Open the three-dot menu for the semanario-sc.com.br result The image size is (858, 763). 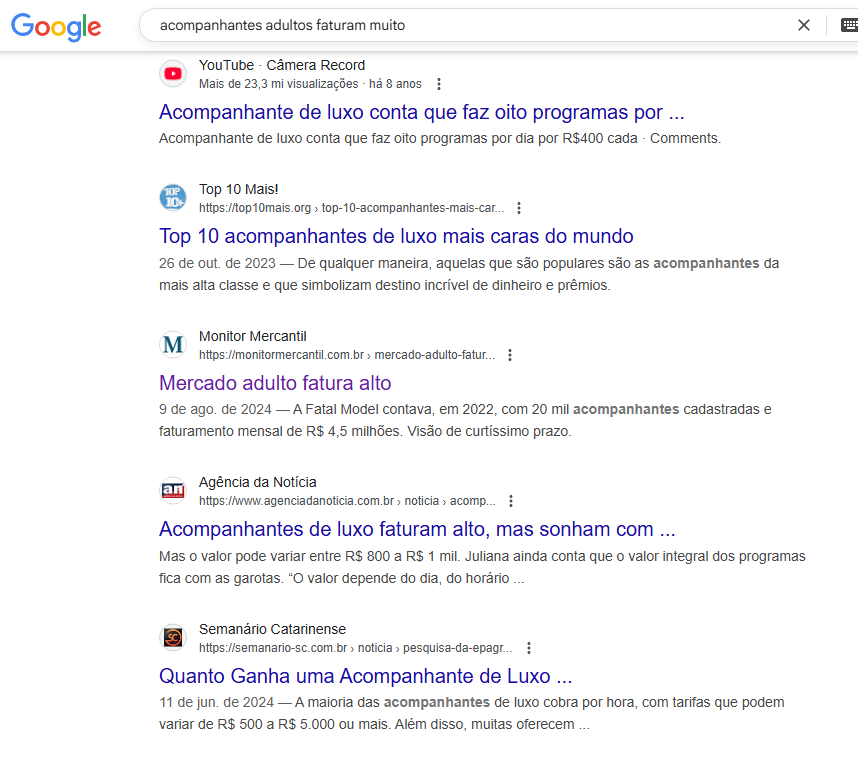coord(529,648)
